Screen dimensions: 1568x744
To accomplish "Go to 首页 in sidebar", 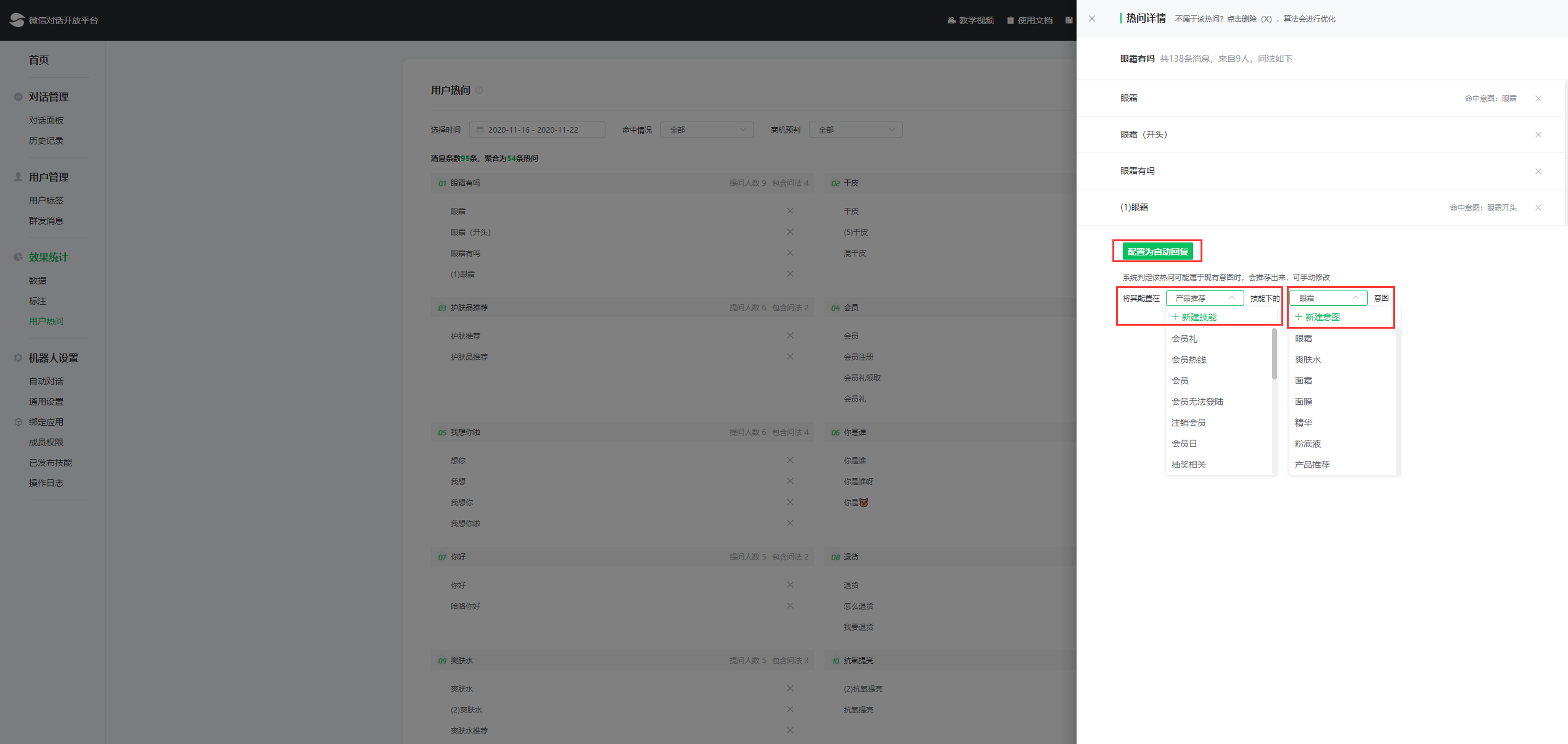I will pyautogui.click(x=38, y=60).
